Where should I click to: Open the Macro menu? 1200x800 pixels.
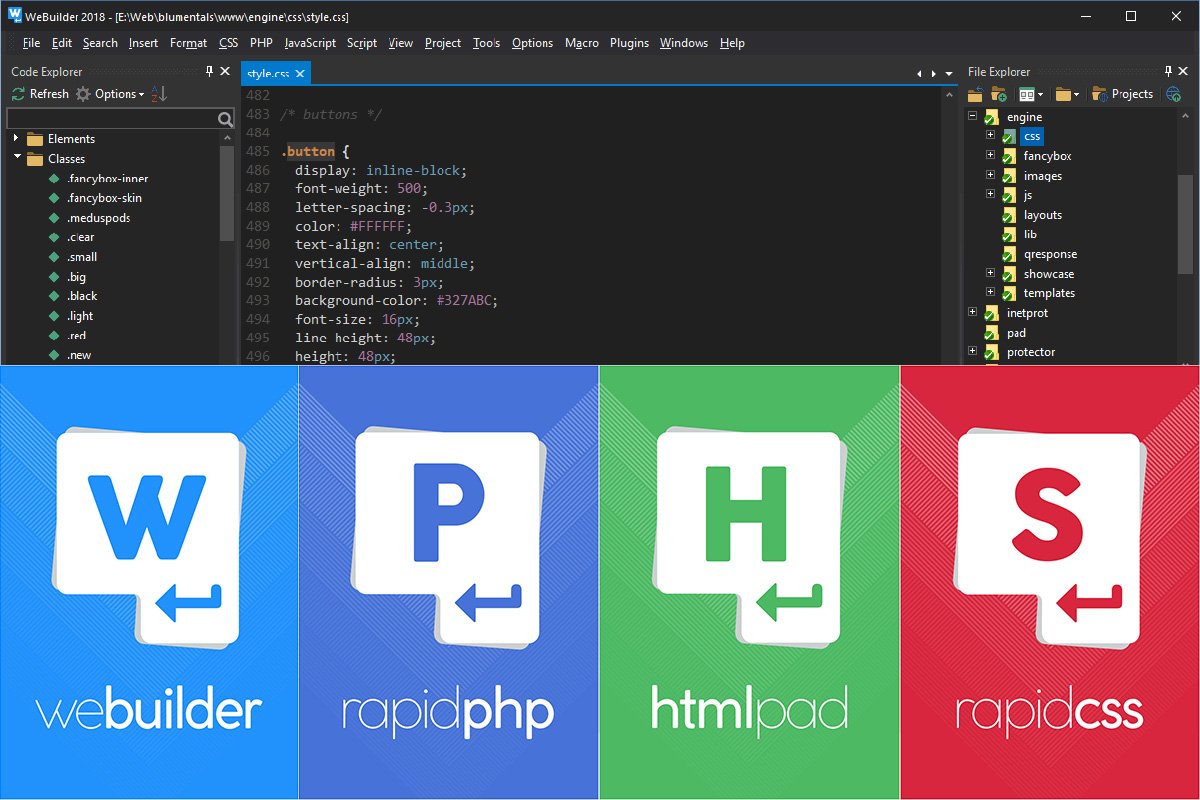(582, 43)
